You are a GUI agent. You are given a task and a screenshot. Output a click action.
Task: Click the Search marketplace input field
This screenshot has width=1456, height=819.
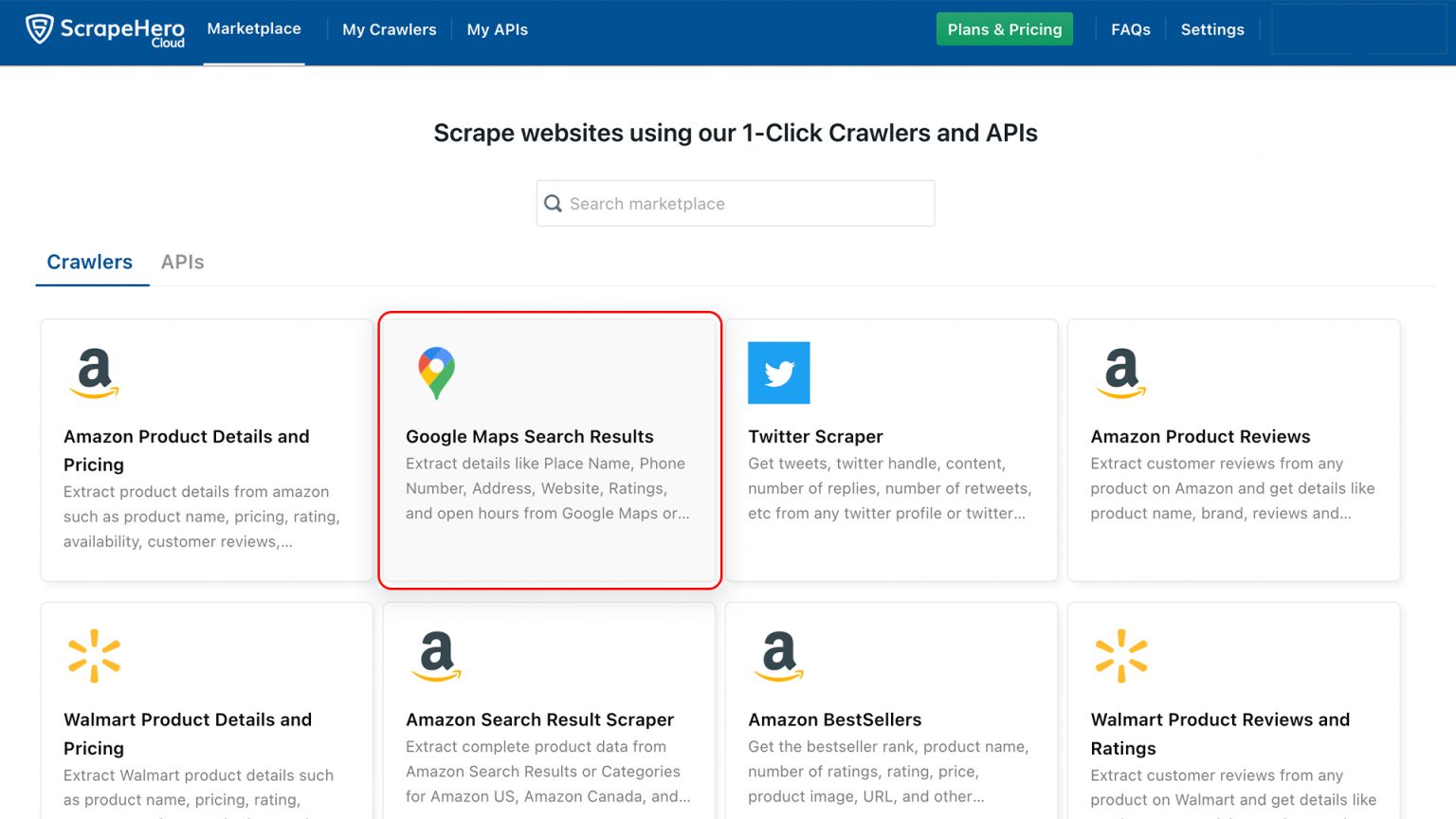coord(735,203)
